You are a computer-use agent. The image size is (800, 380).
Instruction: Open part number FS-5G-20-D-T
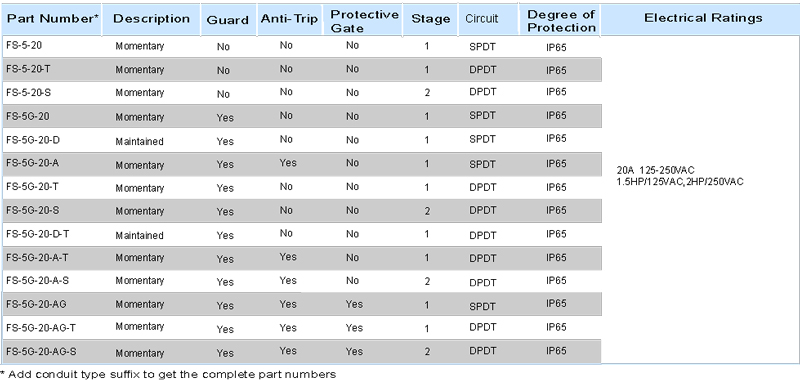[x=38, y=233]
